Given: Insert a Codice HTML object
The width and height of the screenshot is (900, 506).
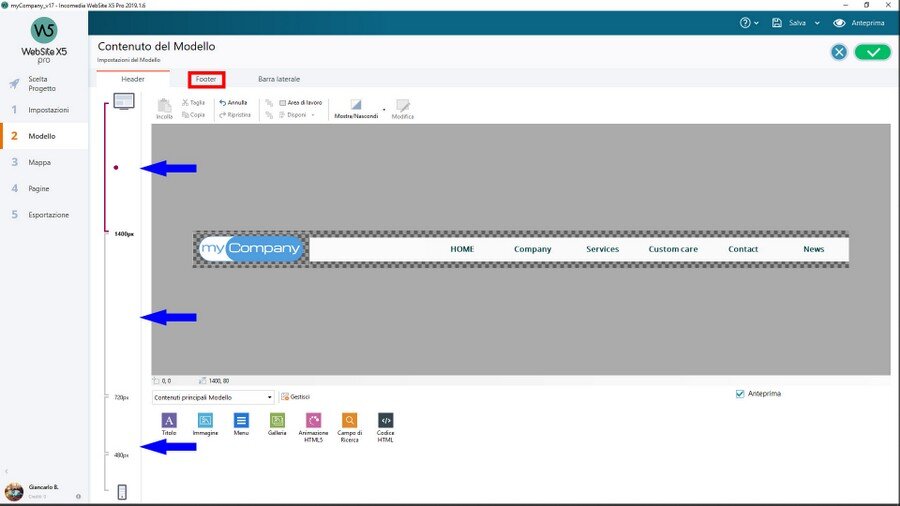Looking at the screenshot, I should point(385,421).
